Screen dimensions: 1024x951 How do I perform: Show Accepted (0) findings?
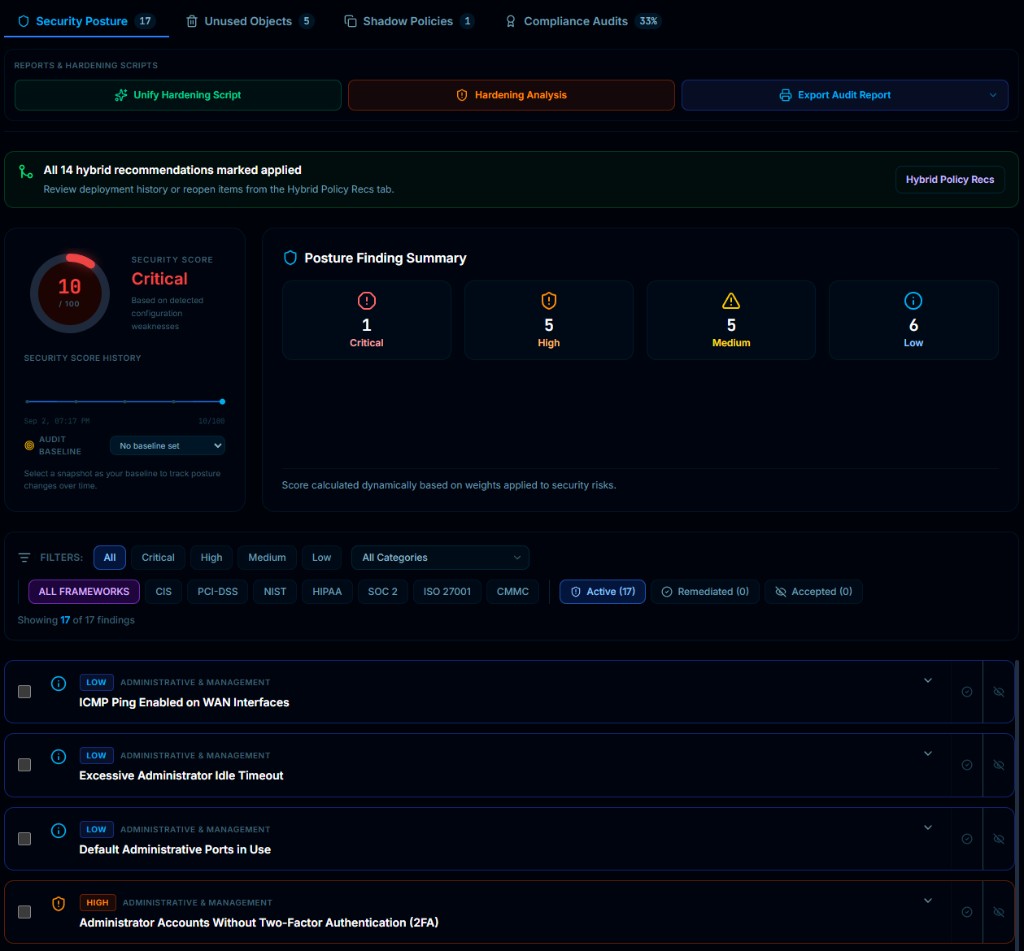813,591
